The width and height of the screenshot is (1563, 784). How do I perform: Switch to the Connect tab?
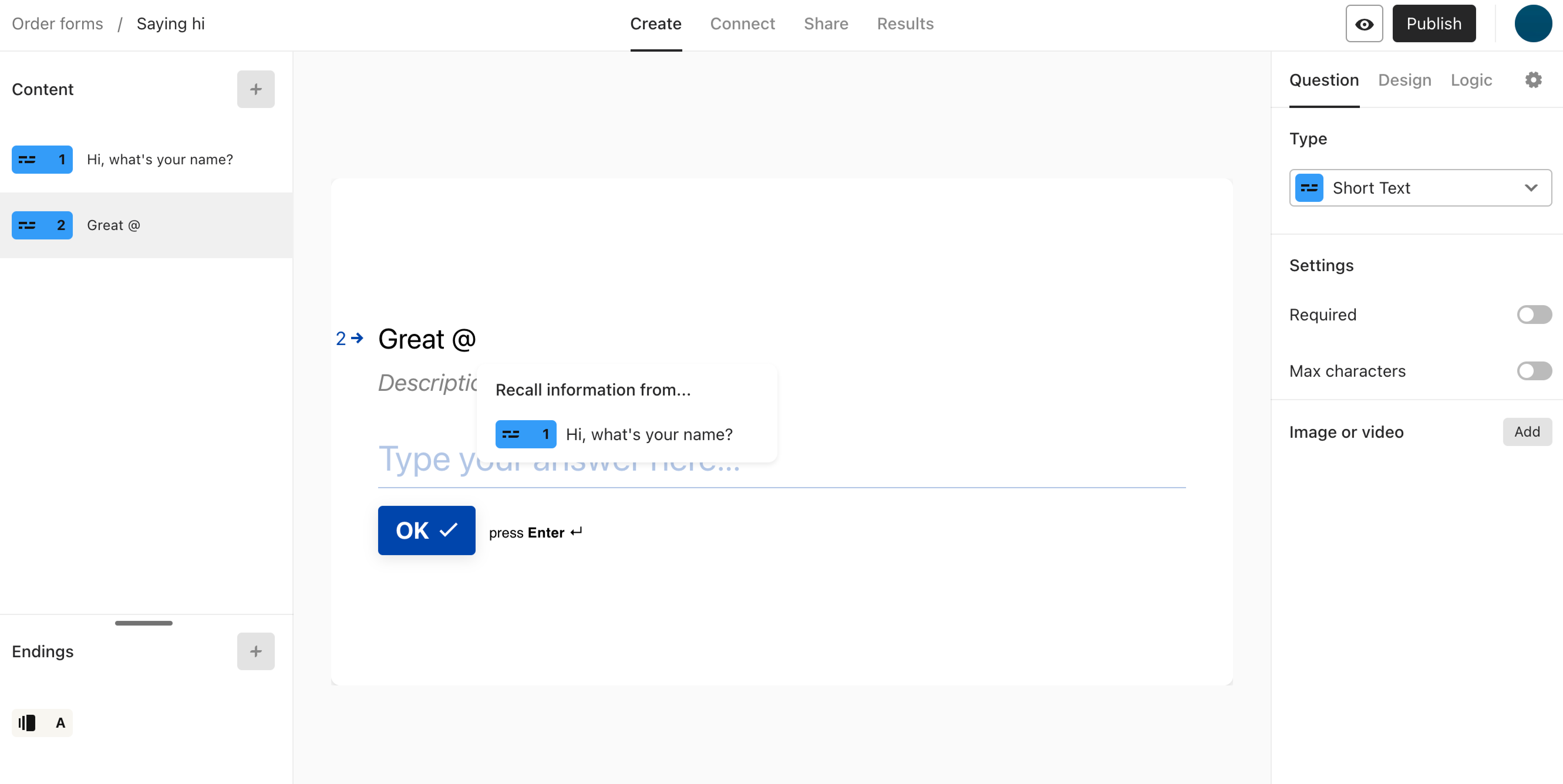coord(742,24)
